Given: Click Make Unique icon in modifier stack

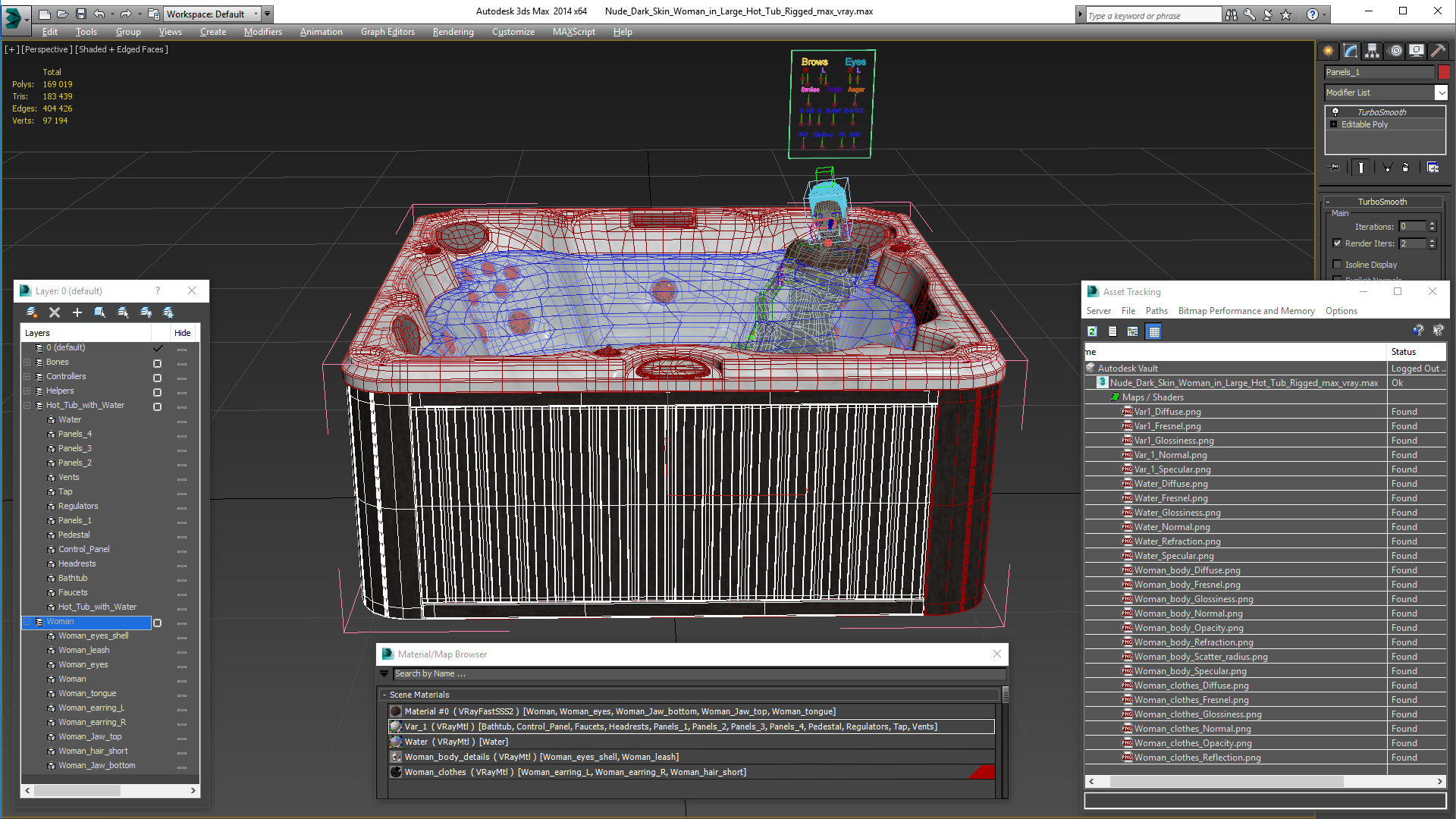Looking at the screenshot, I should click(1387, 168).
